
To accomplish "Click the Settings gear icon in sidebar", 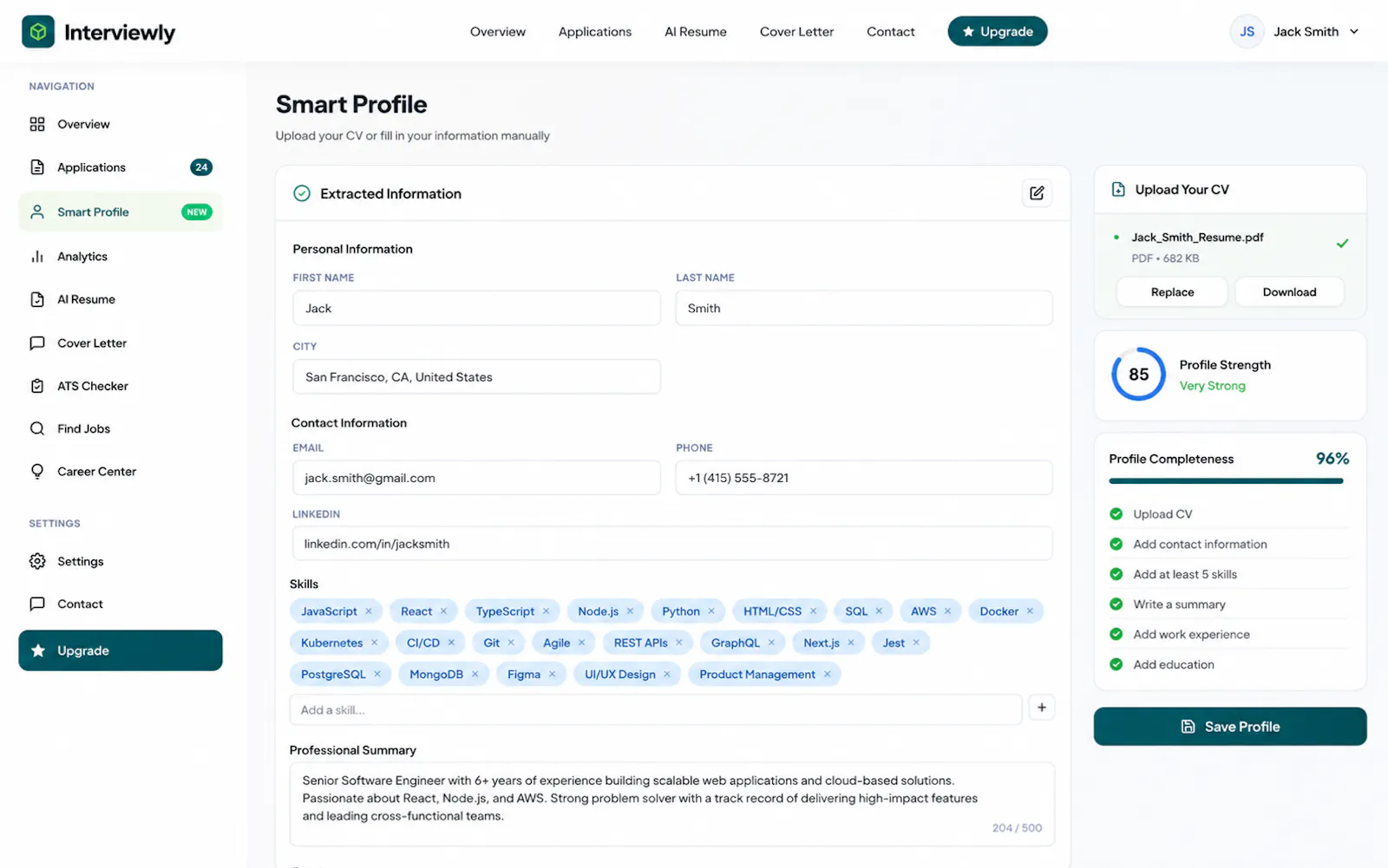I will pyautogui.click(x=37, y=561).
